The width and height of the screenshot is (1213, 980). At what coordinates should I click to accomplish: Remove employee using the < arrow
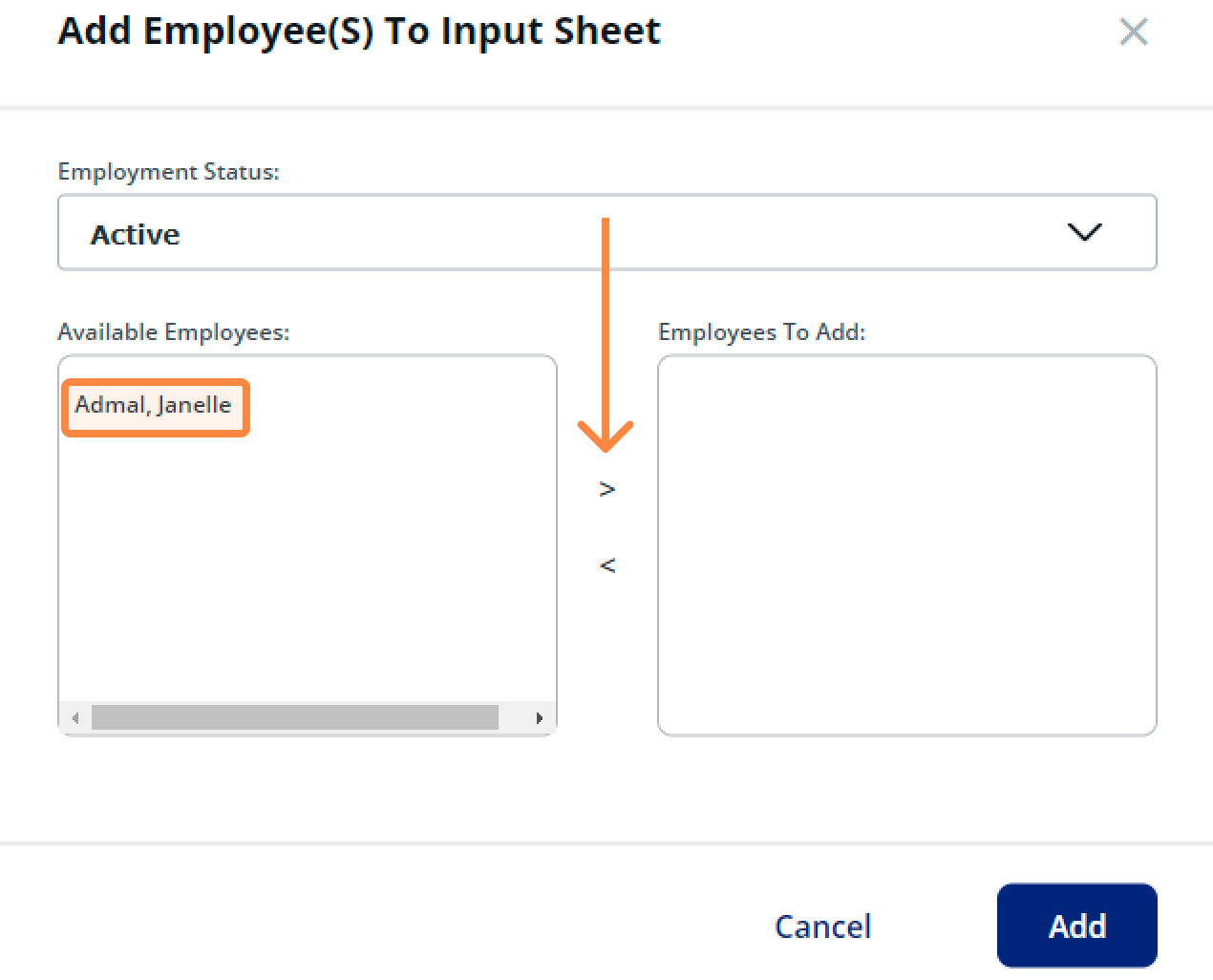606,565
